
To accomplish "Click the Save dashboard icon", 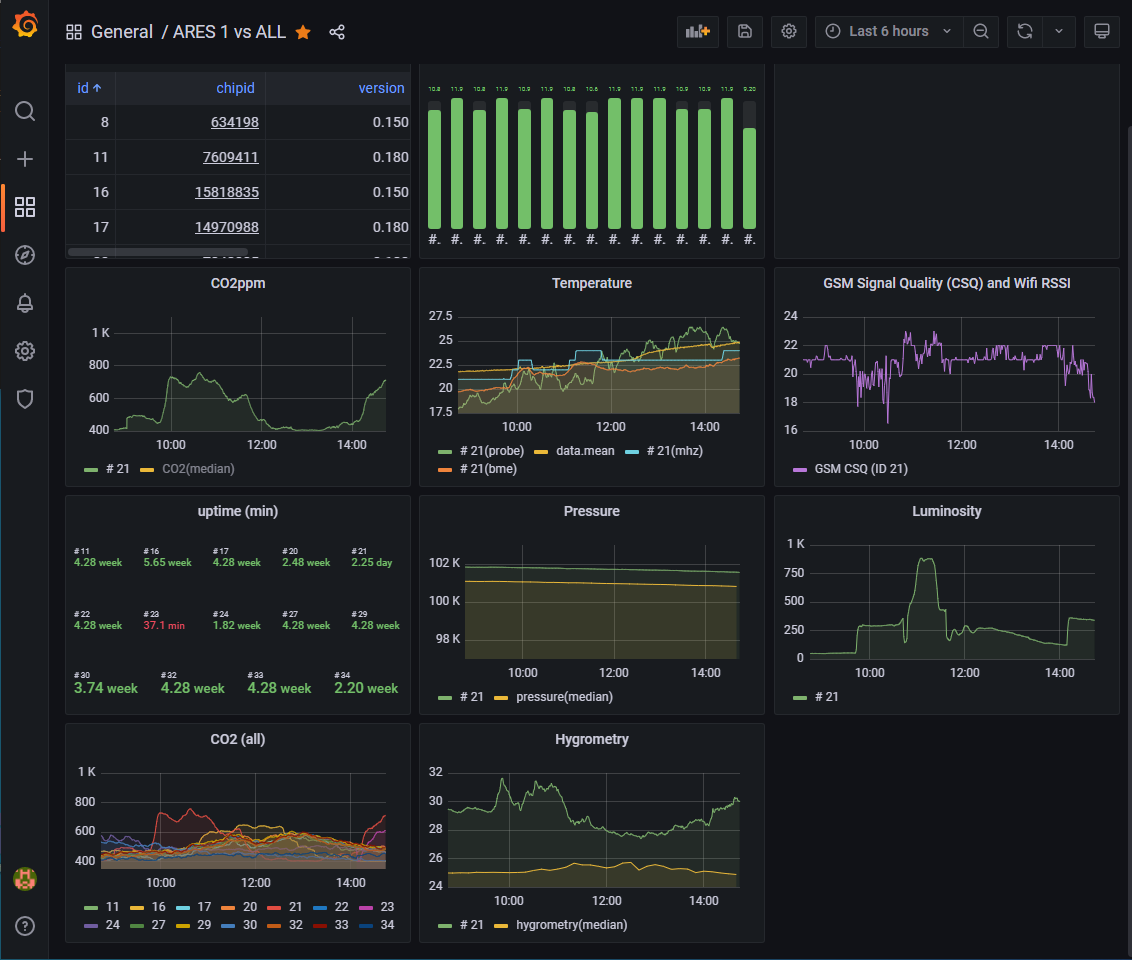I will [x=745, y=32].
